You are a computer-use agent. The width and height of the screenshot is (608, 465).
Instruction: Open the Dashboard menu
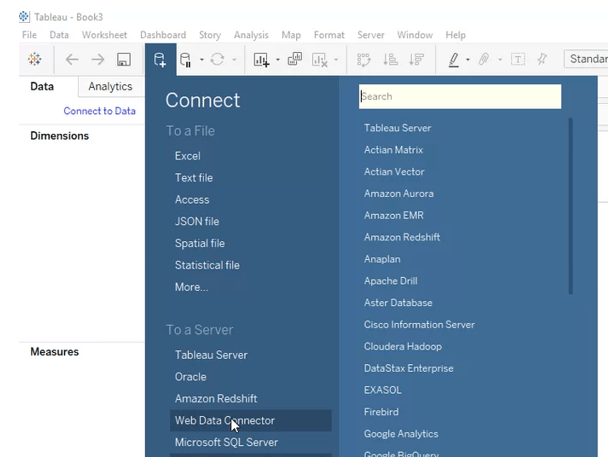[x=163, y=35]
